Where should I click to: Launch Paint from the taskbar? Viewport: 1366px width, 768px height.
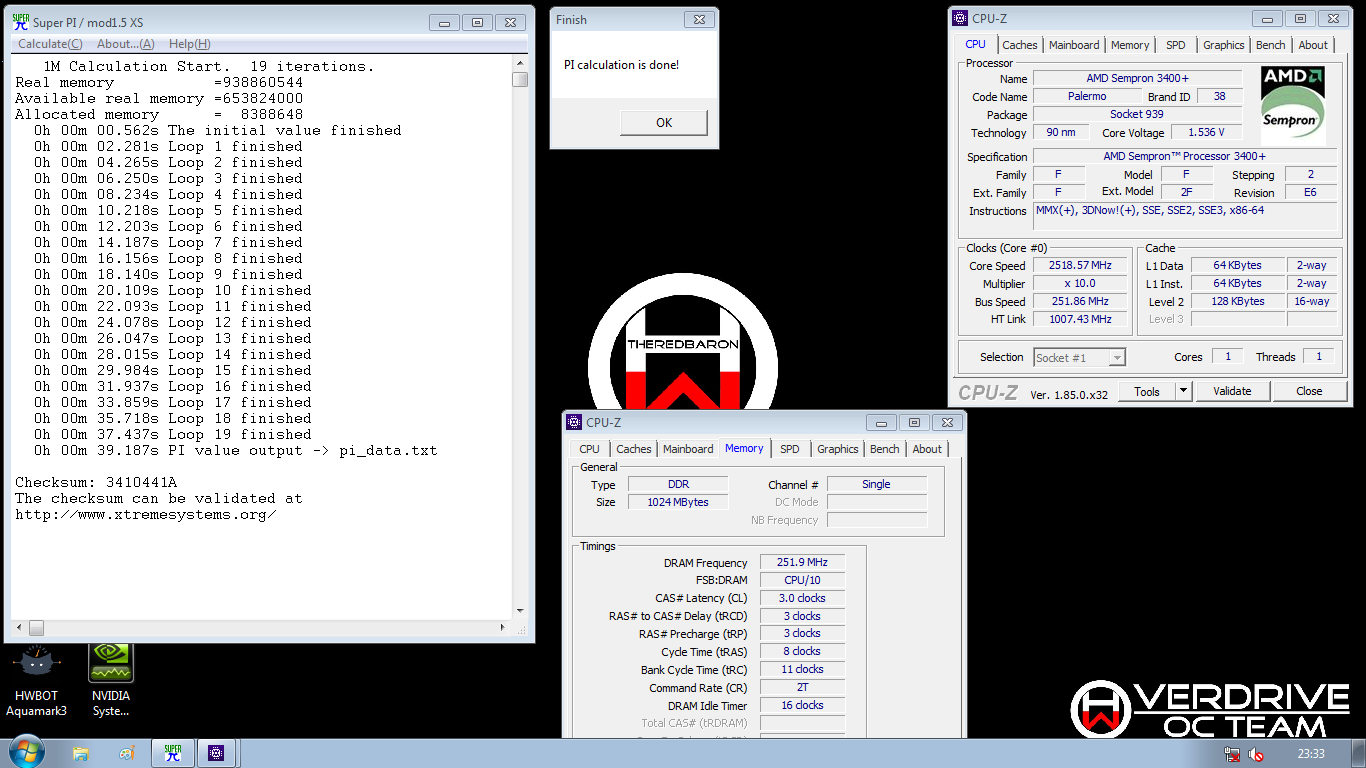(127, 753)
